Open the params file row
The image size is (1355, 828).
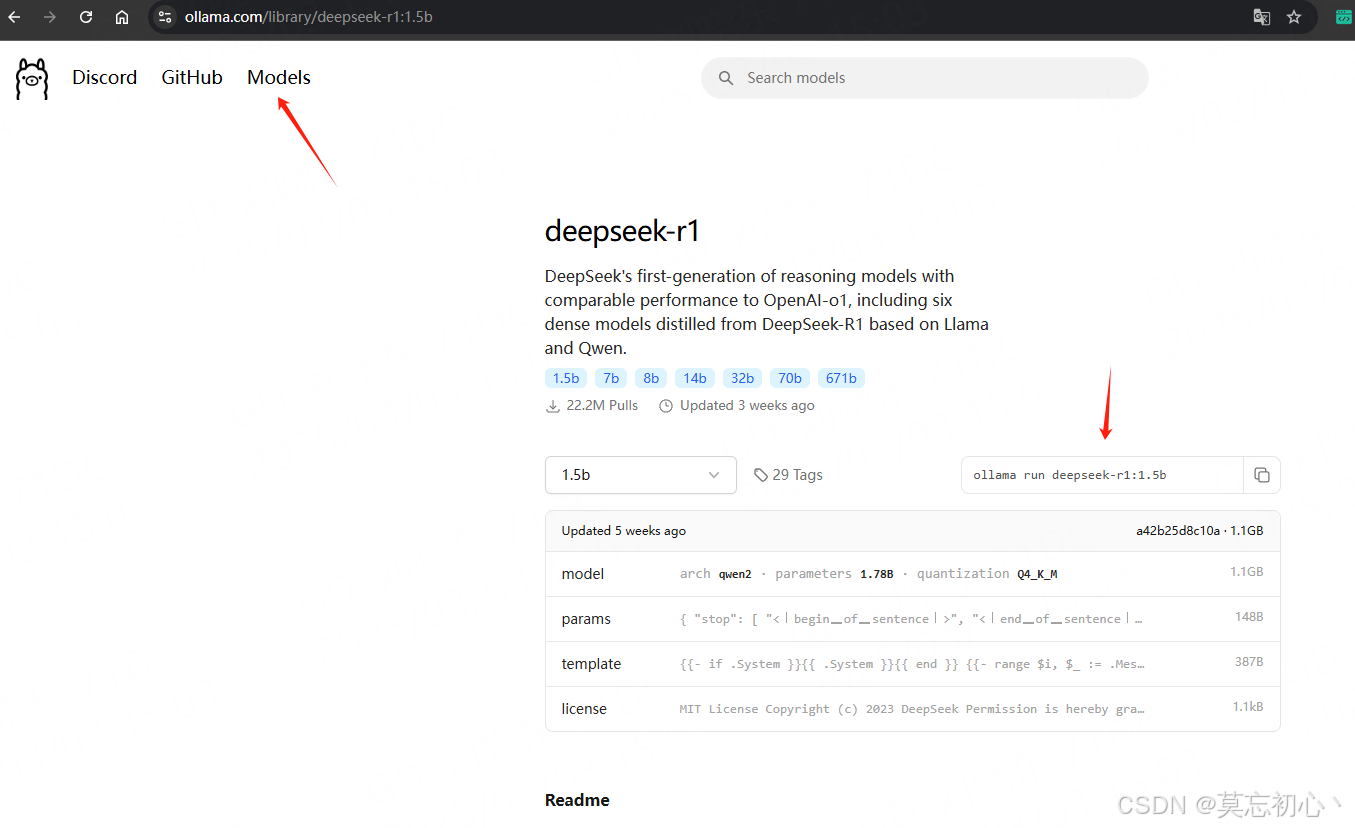912,619
